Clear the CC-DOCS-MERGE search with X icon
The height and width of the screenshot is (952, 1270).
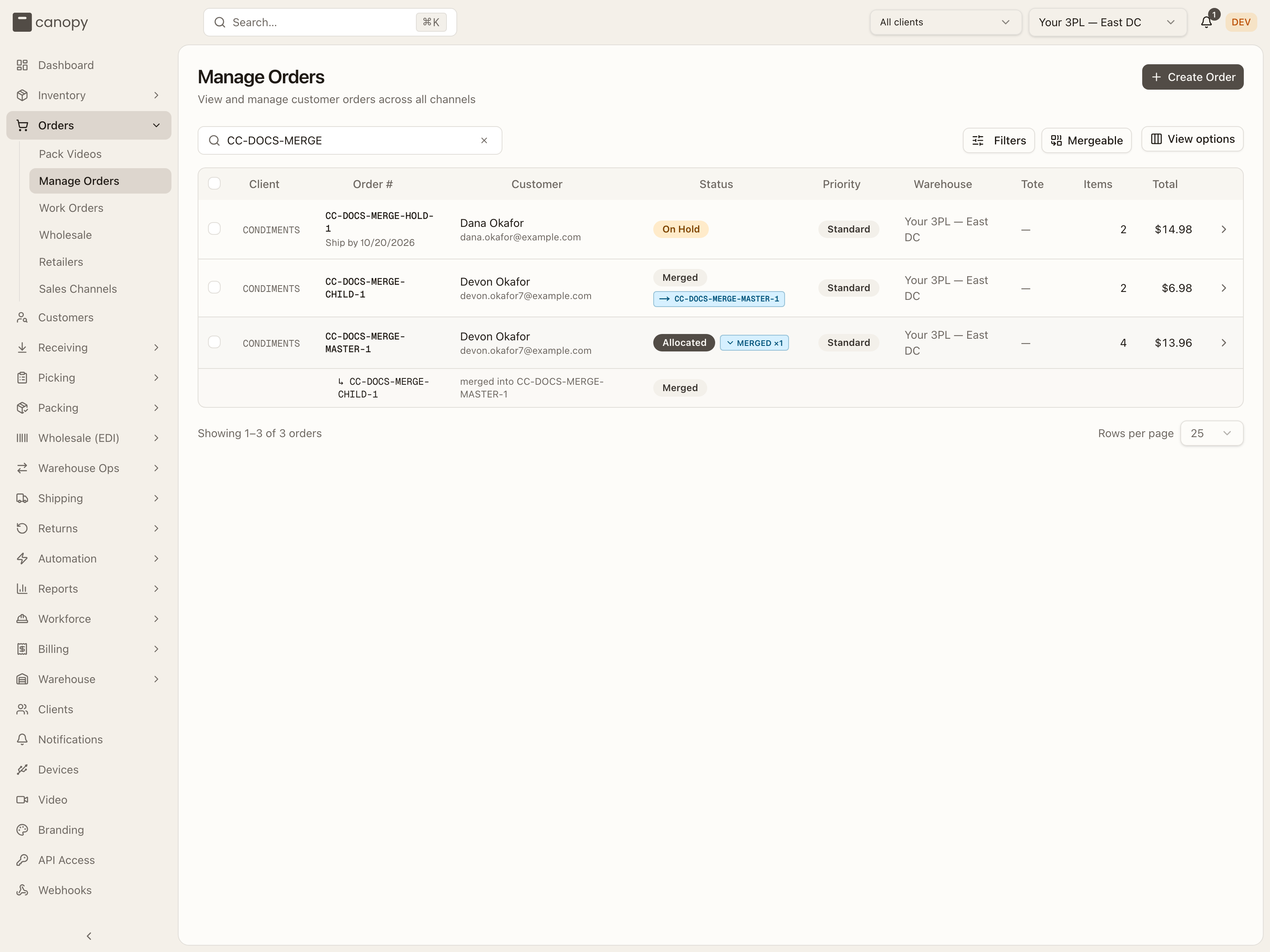(484, 140)
